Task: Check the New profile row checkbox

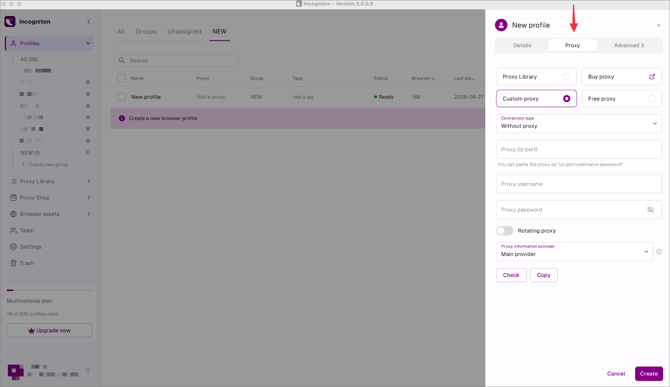Action: (x=121, y=97)
